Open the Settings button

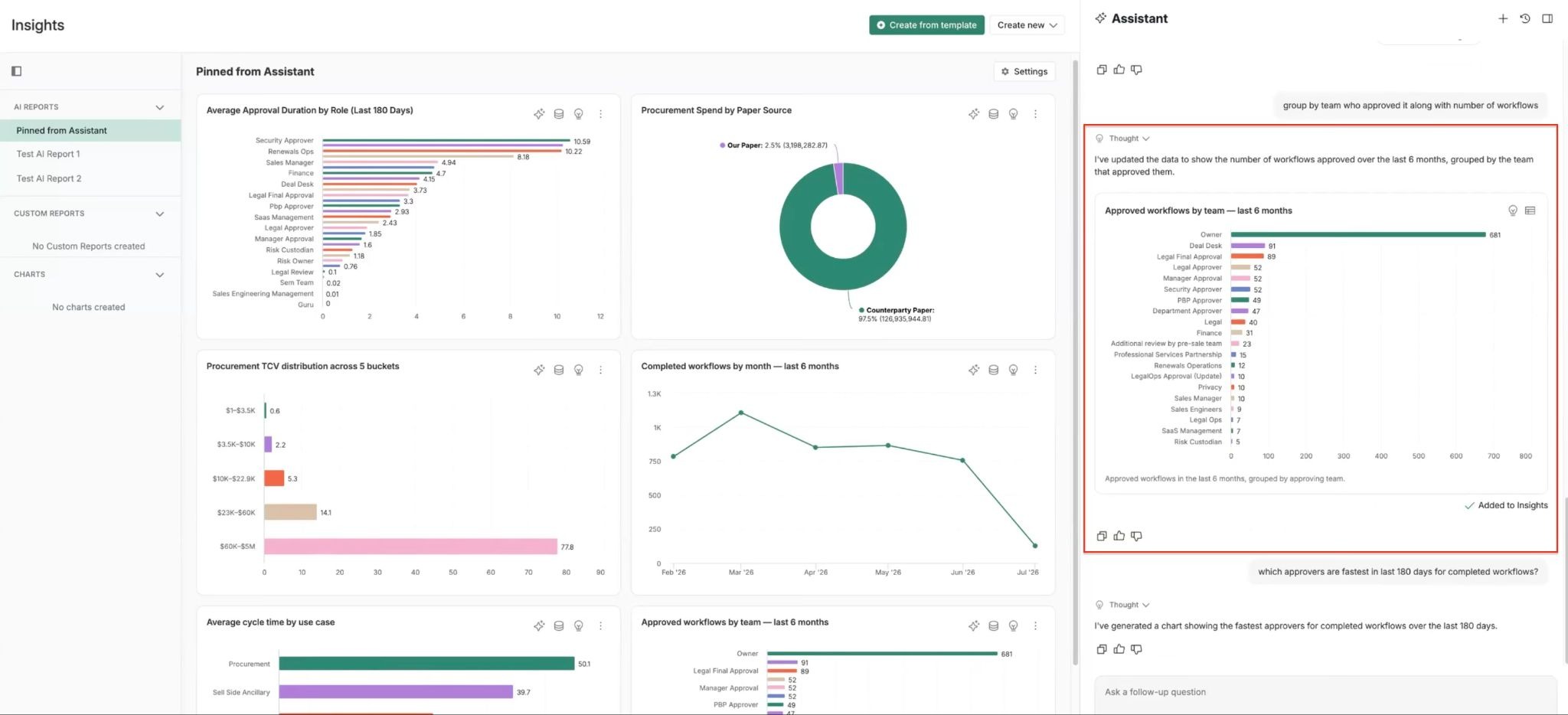click(x=1024, y=71)
